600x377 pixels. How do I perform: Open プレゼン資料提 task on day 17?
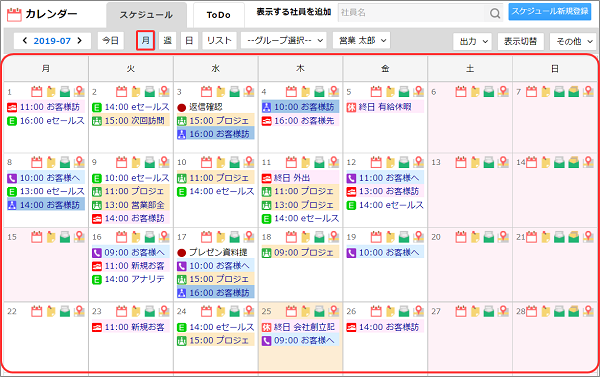pos(215,252)
